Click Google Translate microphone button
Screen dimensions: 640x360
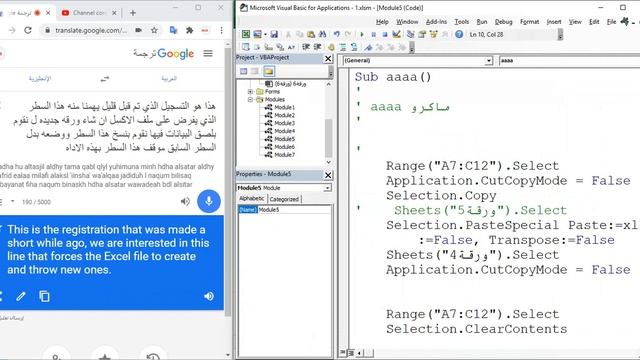209,201
